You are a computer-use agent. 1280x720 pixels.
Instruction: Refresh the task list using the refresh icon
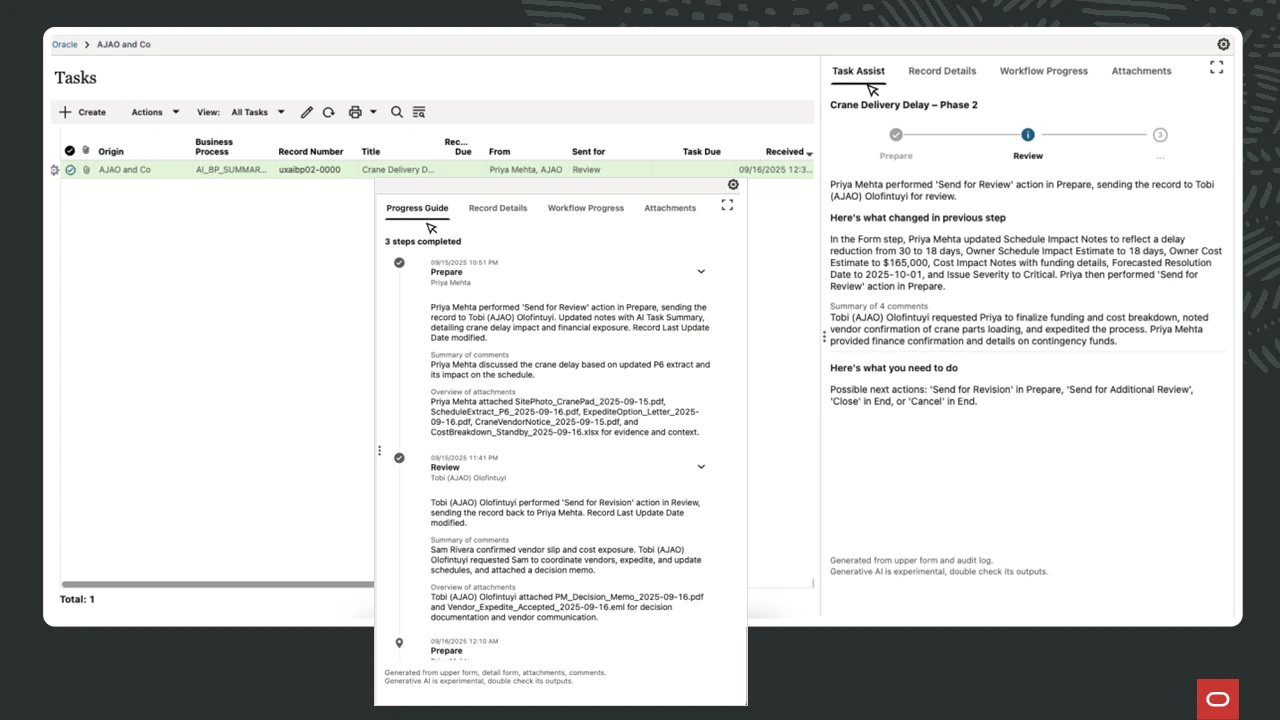point(329,112)
